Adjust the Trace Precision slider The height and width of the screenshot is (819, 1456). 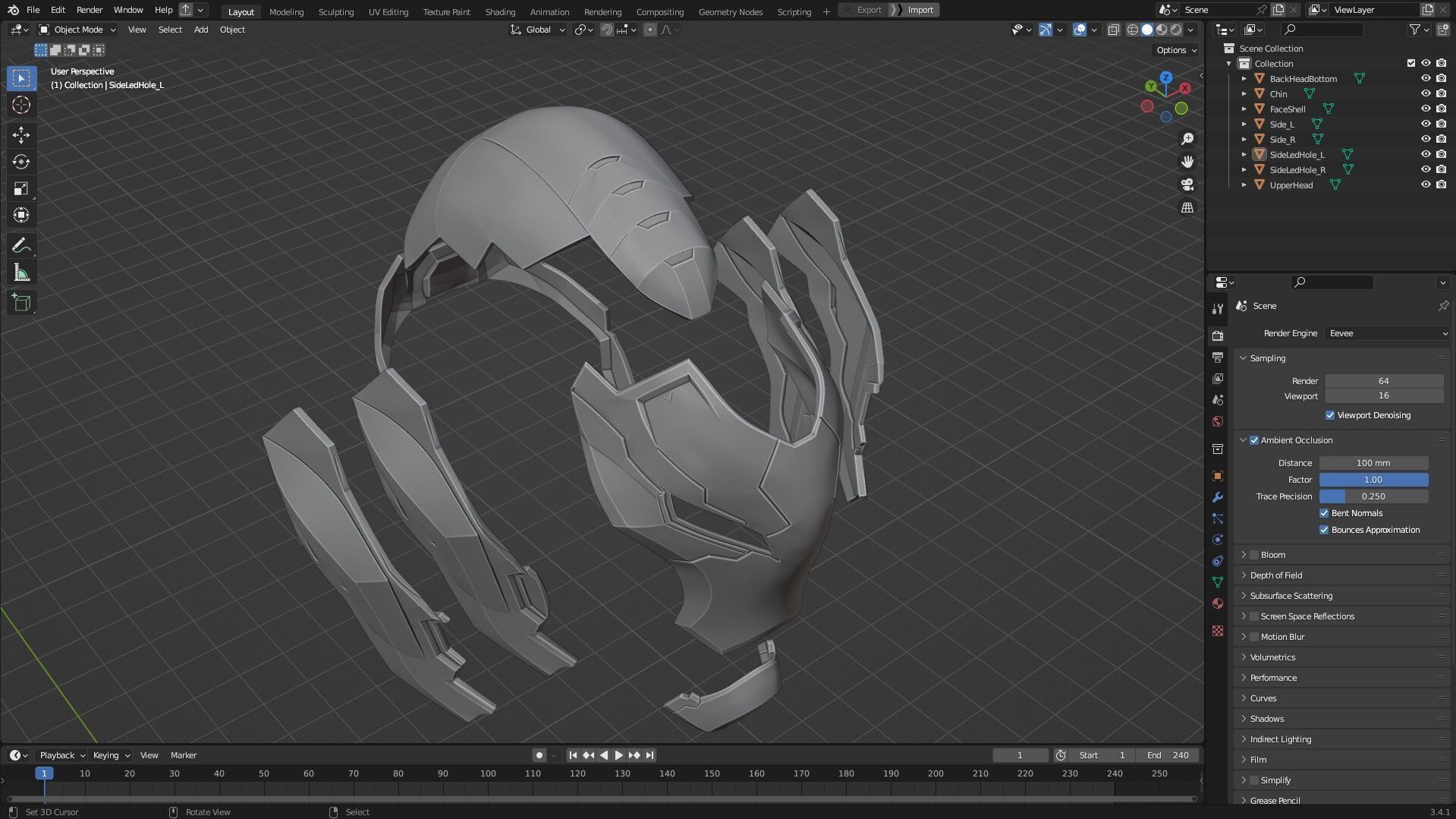click(1373, 496)
